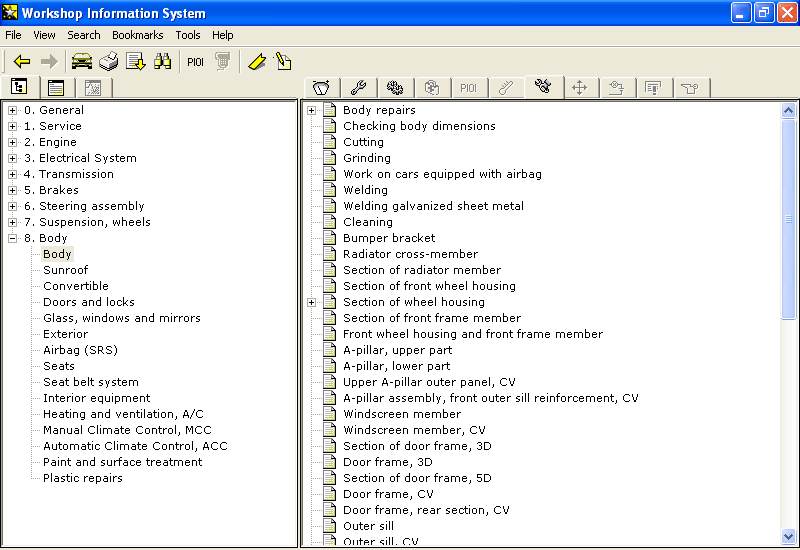Select Seat belt system tree item

(x=91, y=382)
